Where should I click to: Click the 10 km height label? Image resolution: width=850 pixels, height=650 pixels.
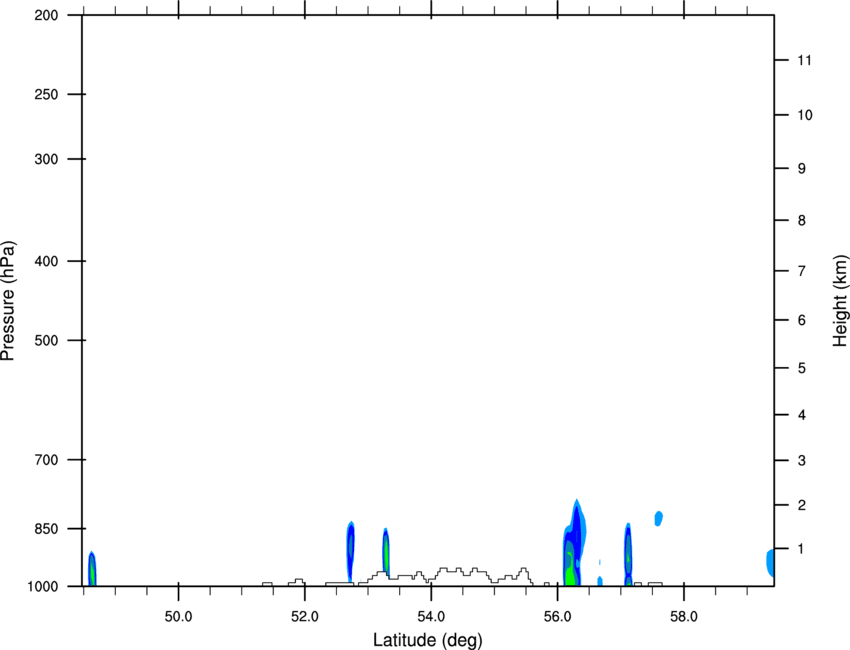[805, 115]
